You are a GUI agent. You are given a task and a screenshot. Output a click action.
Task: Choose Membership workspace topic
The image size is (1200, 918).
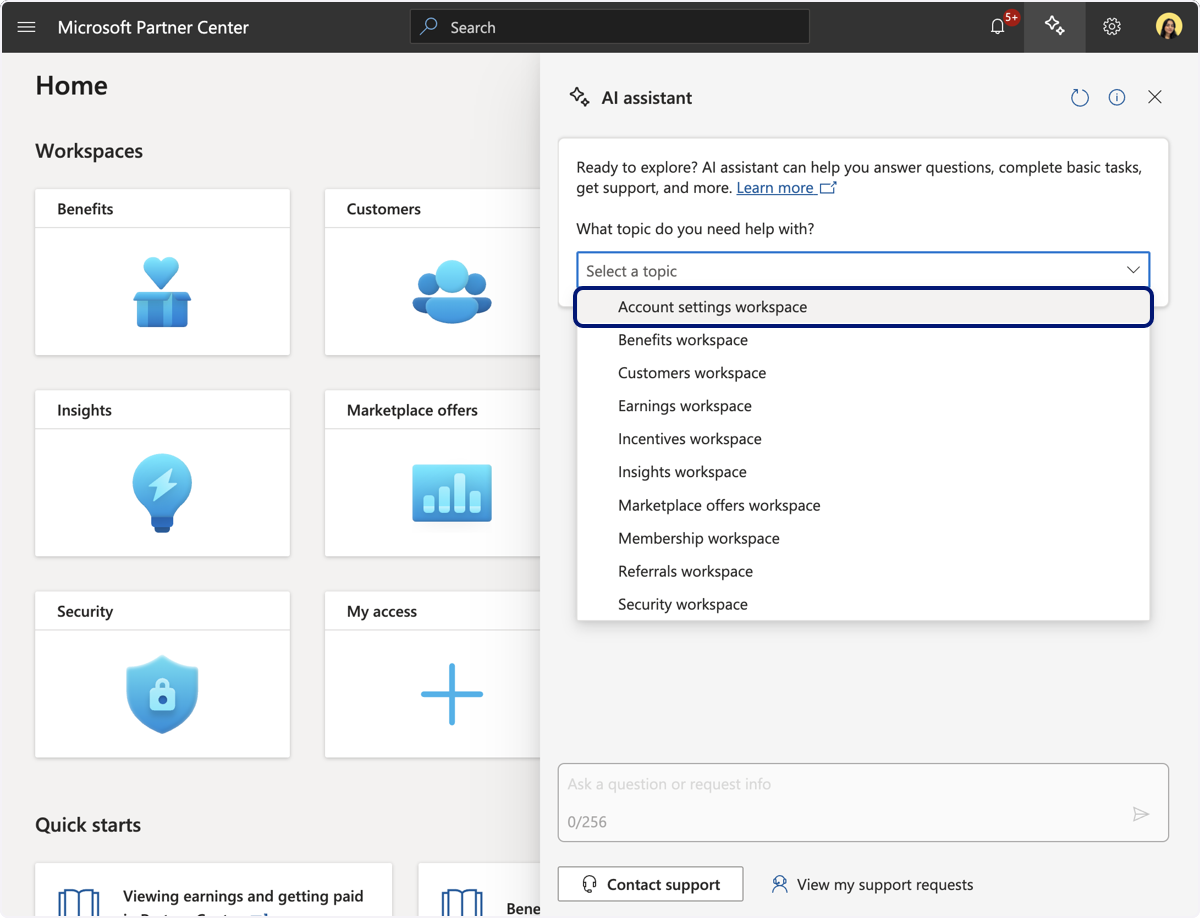pos(863,538)
